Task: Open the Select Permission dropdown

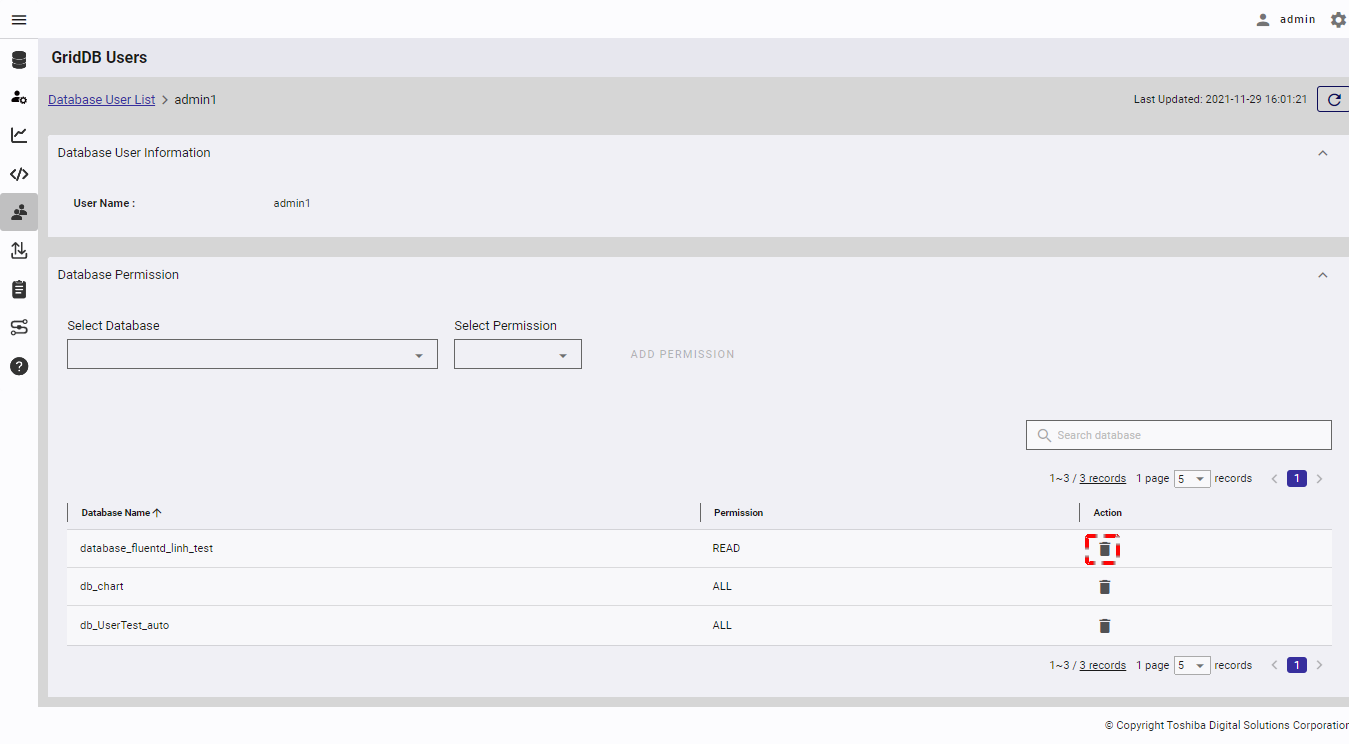Action: tap(518, 354)
